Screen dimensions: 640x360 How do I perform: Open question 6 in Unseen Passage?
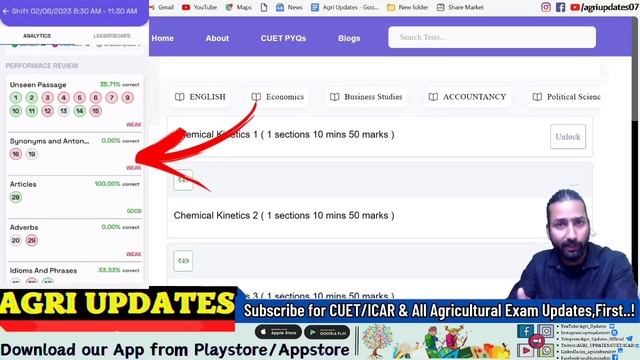96,98
